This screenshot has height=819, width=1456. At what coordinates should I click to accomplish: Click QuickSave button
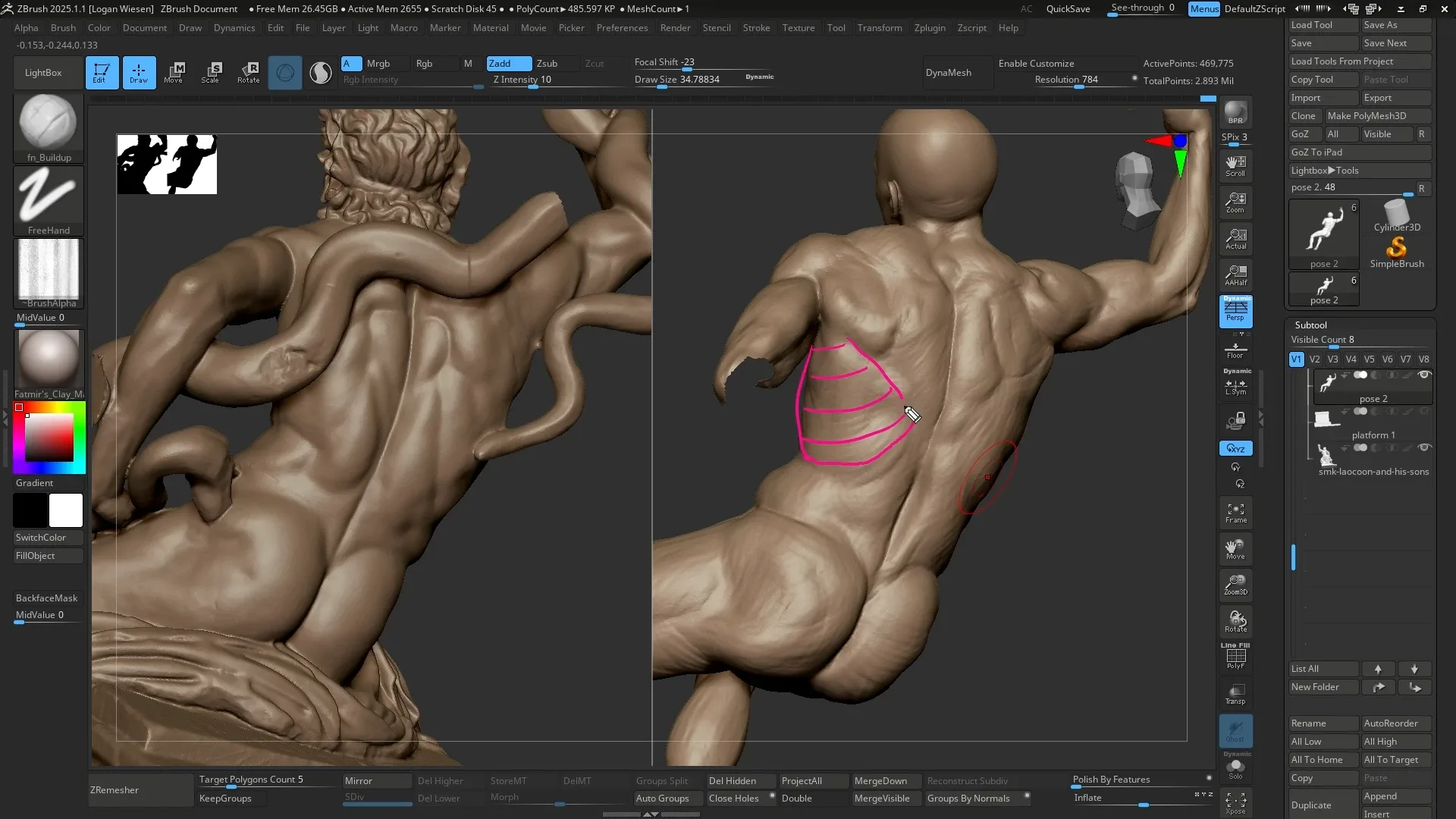tap(1068, 9)
